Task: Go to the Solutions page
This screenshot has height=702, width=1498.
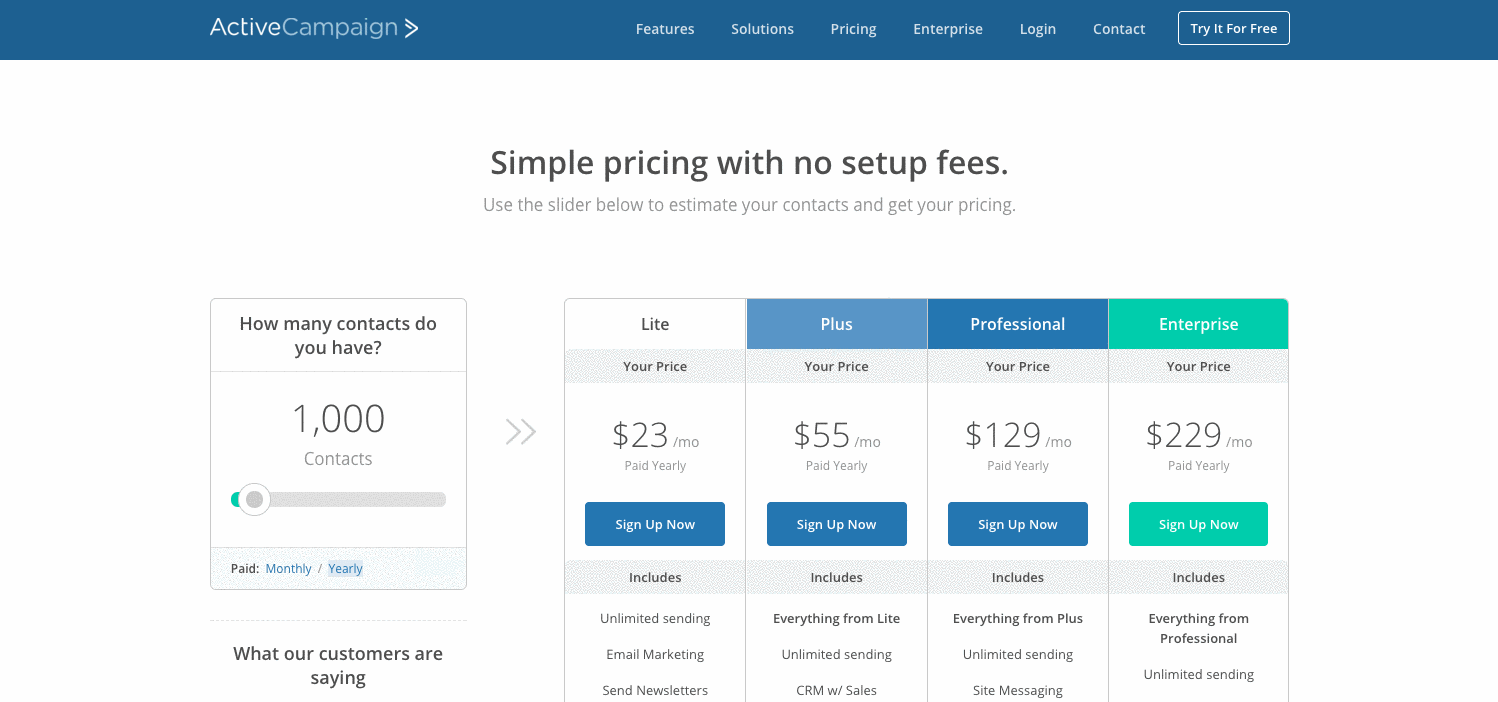Action: 762,29
